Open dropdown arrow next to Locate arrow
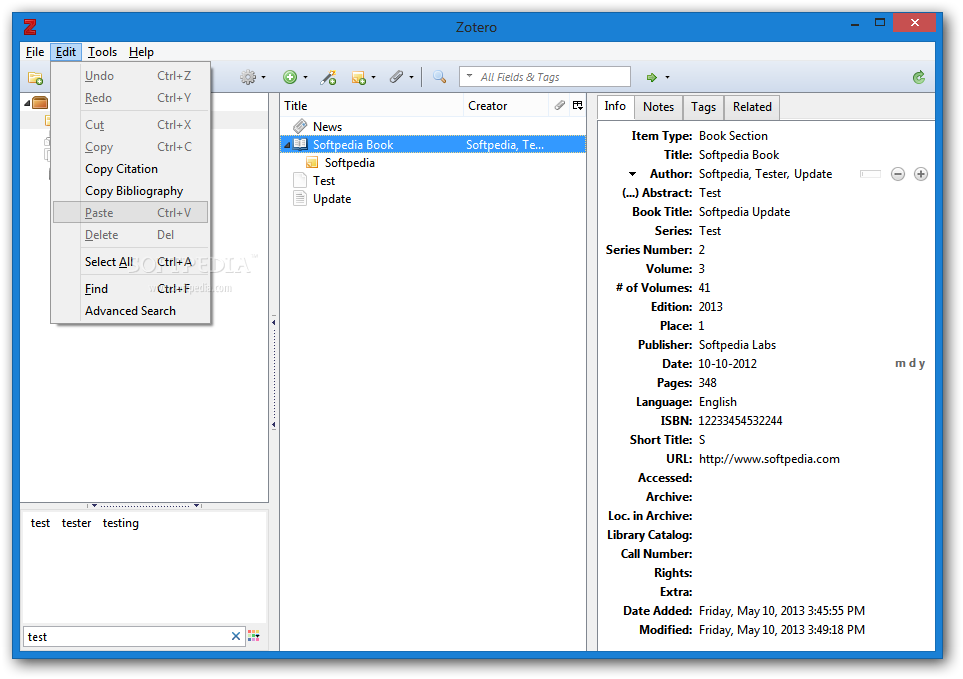Screen dimensions: 963x679 668,77
